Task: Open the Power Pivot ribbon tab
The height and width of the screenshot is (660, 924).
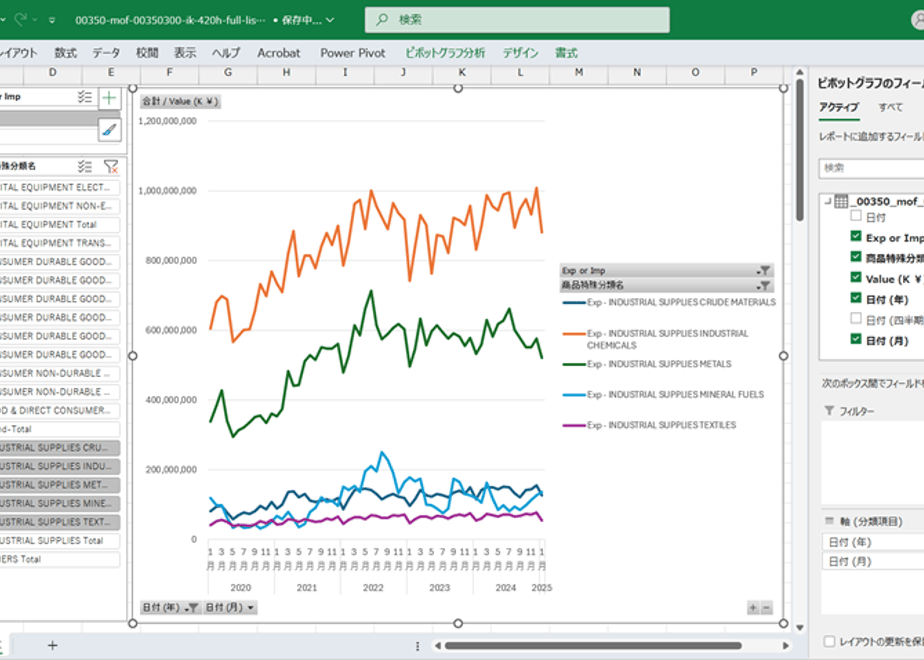Action: (x=352, y=53)
